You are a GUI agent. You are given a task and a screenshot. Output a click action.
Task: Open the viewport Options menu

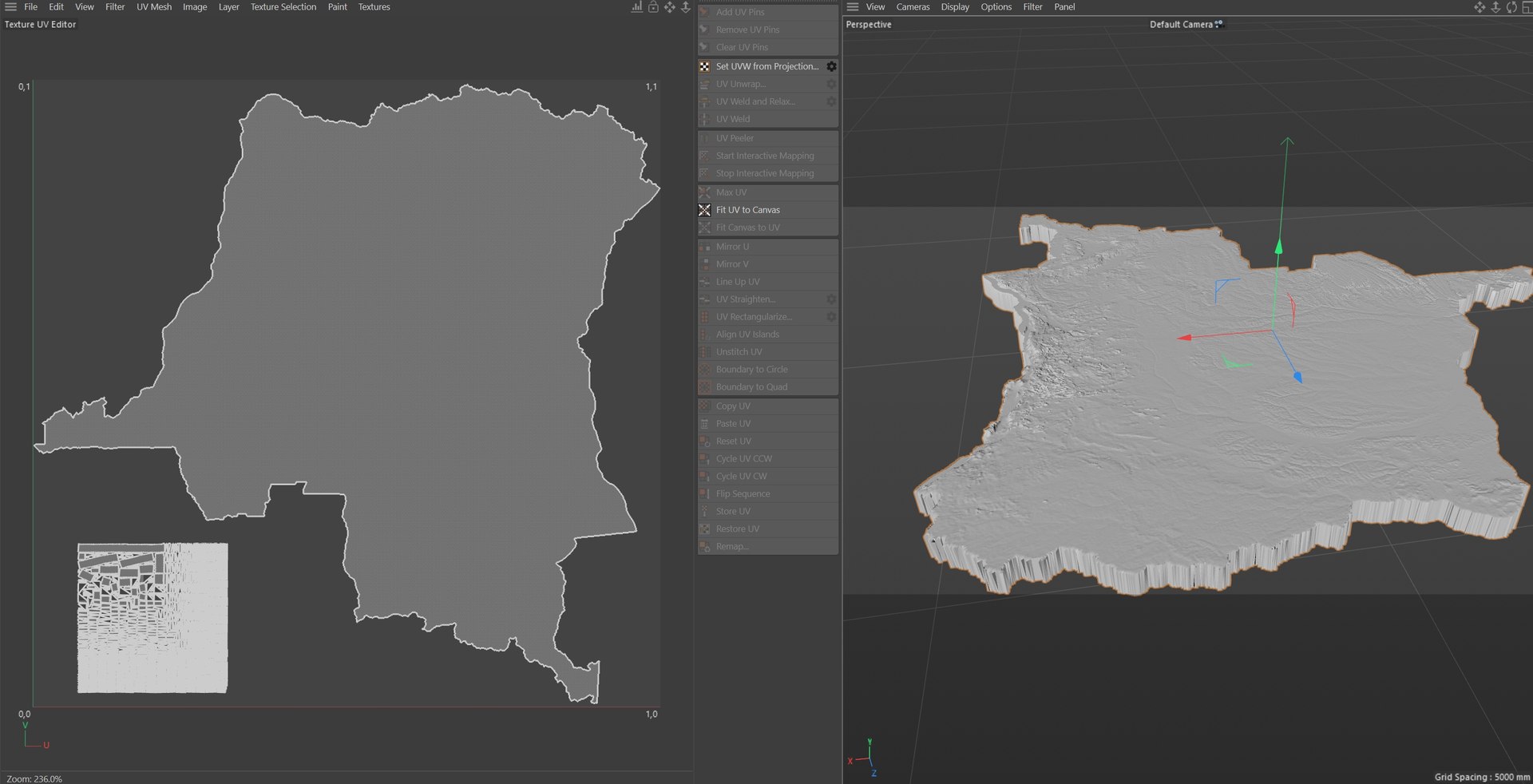click(996, 6)
